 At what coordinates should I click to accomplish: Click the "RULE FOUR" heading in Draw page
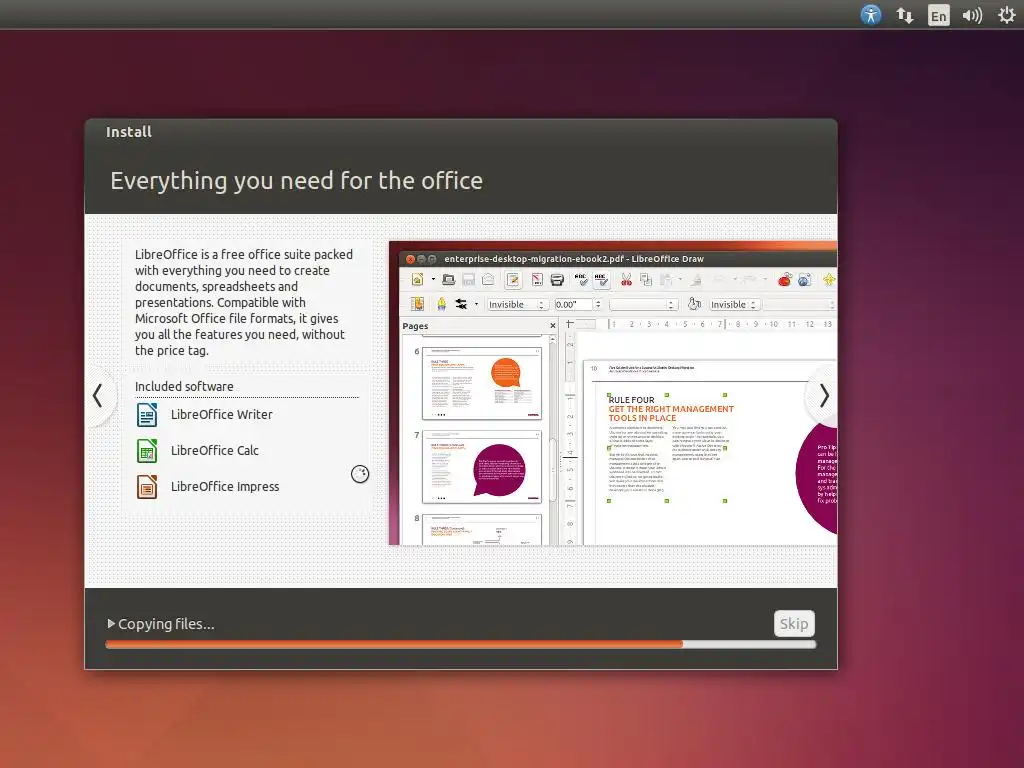(x=631, y=400)
